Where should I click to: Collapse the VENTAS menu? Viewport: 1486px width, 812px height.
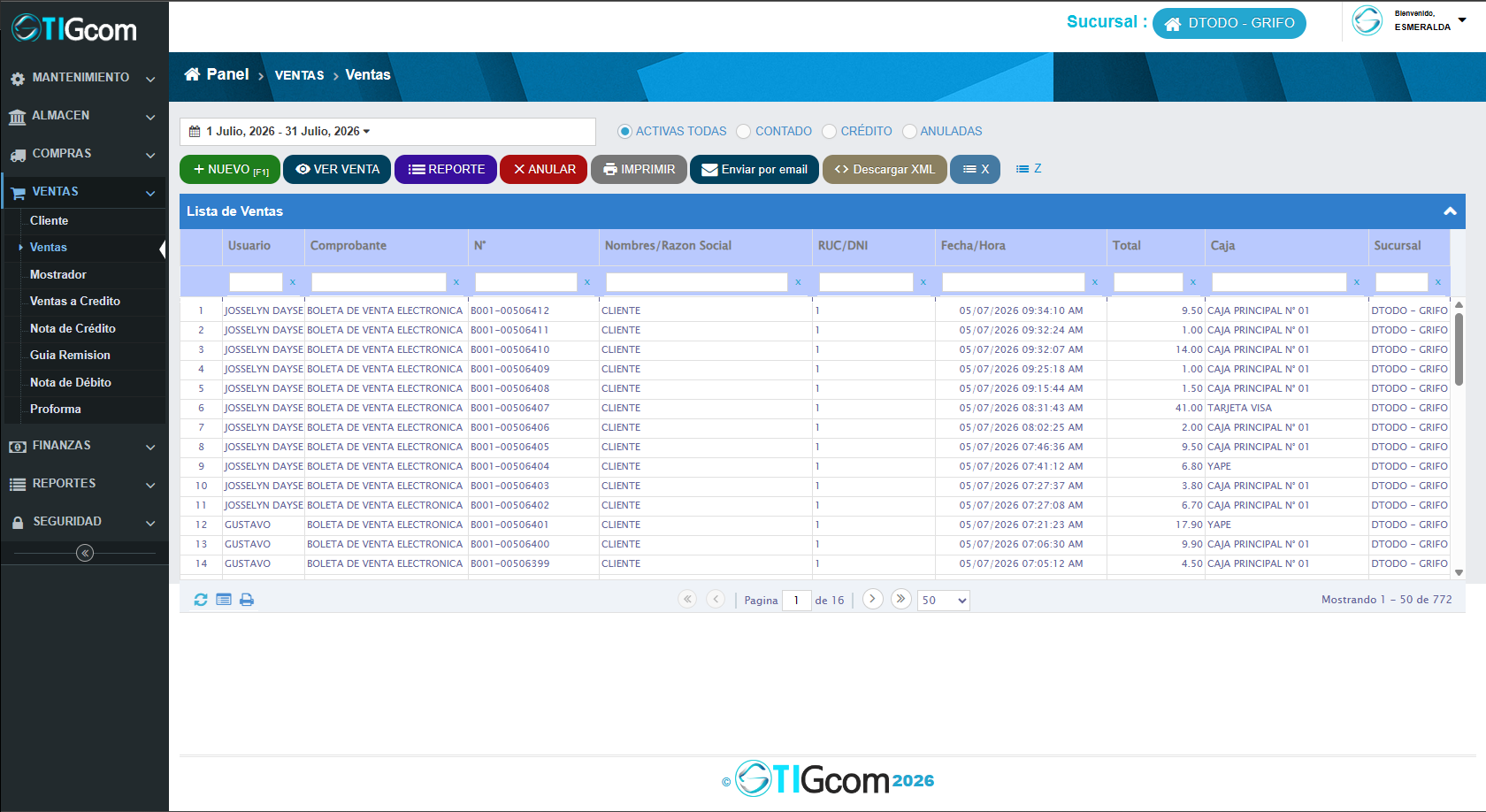84,192
